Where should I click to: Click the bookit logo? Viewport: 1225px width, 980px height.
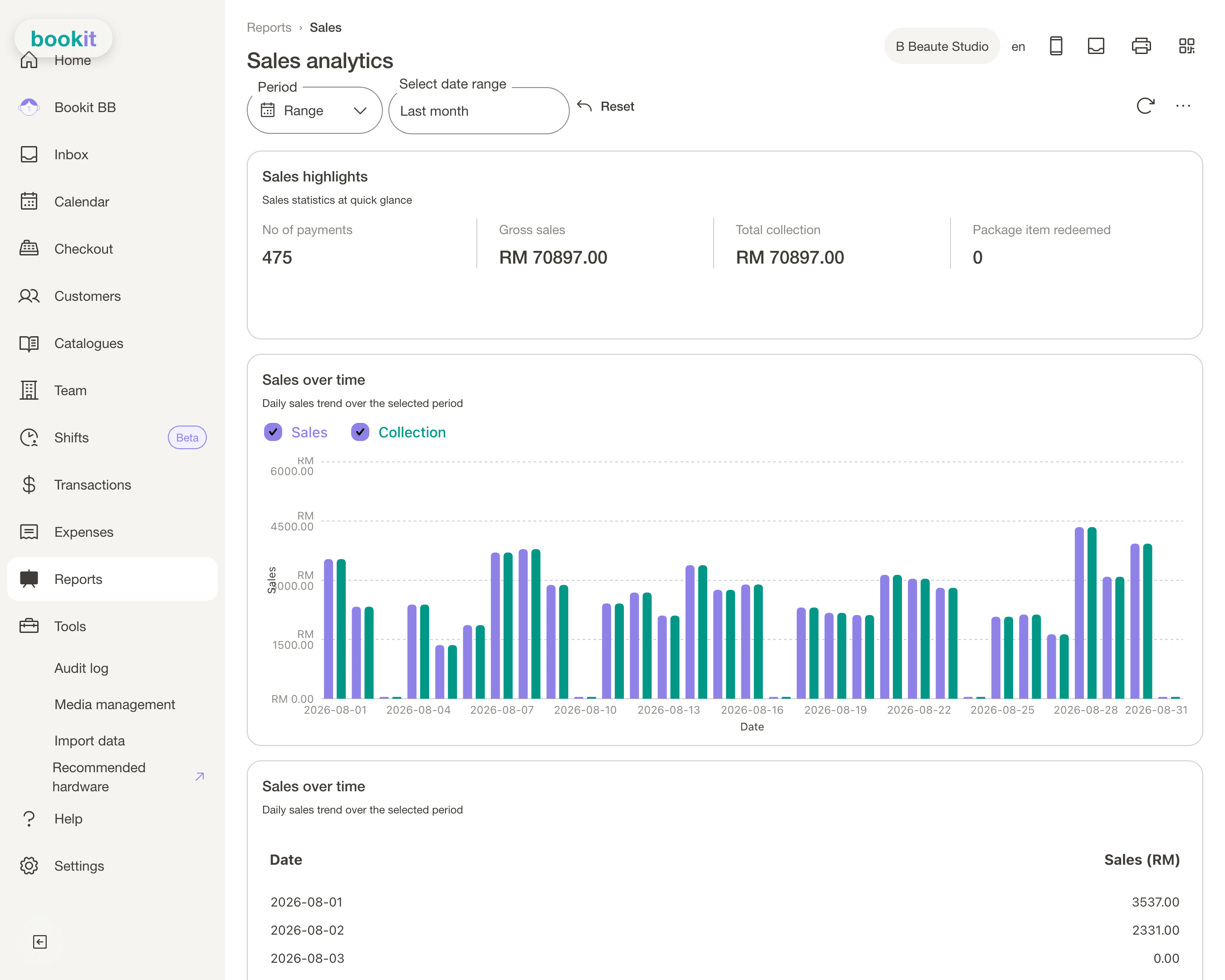pyautogui.click(x=64, y=39)
